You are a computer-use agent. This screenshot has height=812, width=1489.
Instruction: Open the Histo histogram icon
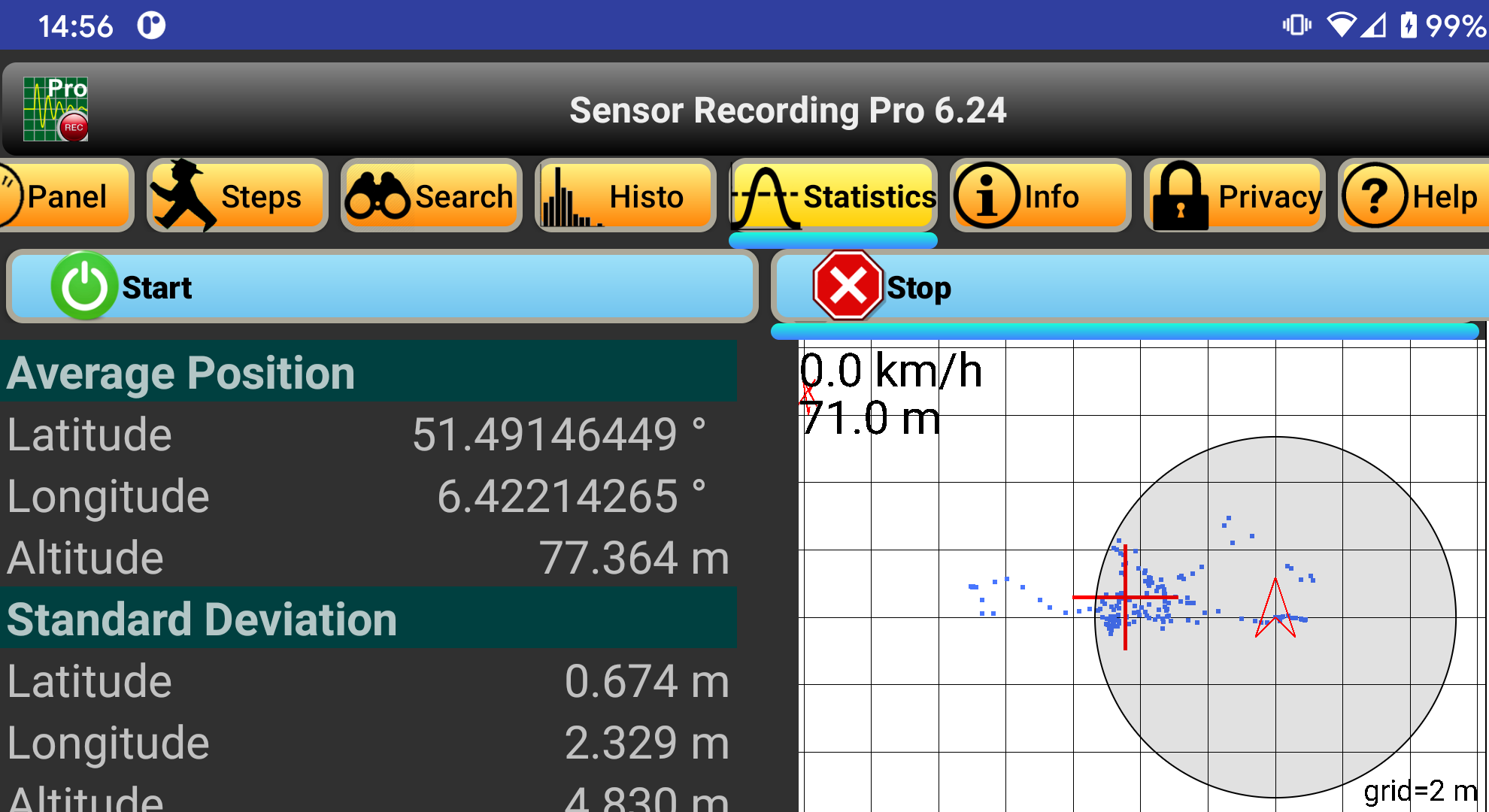click(x=568, y=197)
